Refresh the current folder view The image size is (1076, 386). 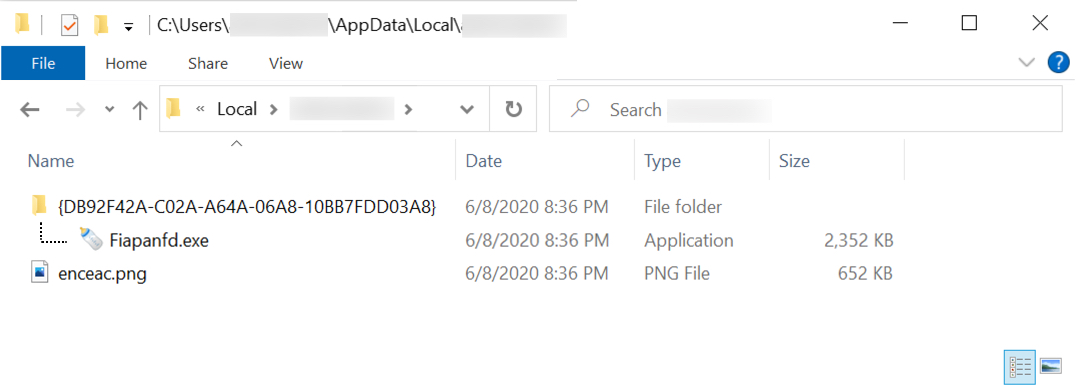click(513, 109)
